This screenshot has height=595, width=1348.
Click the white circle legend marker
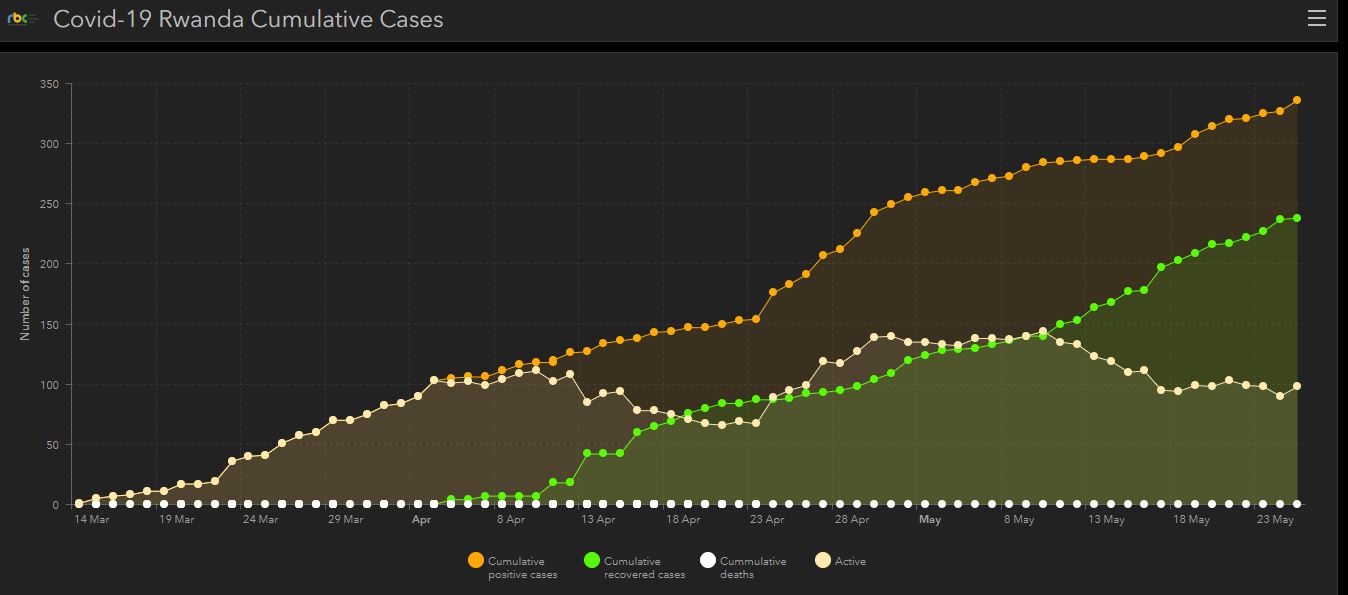tap(708, 561)
